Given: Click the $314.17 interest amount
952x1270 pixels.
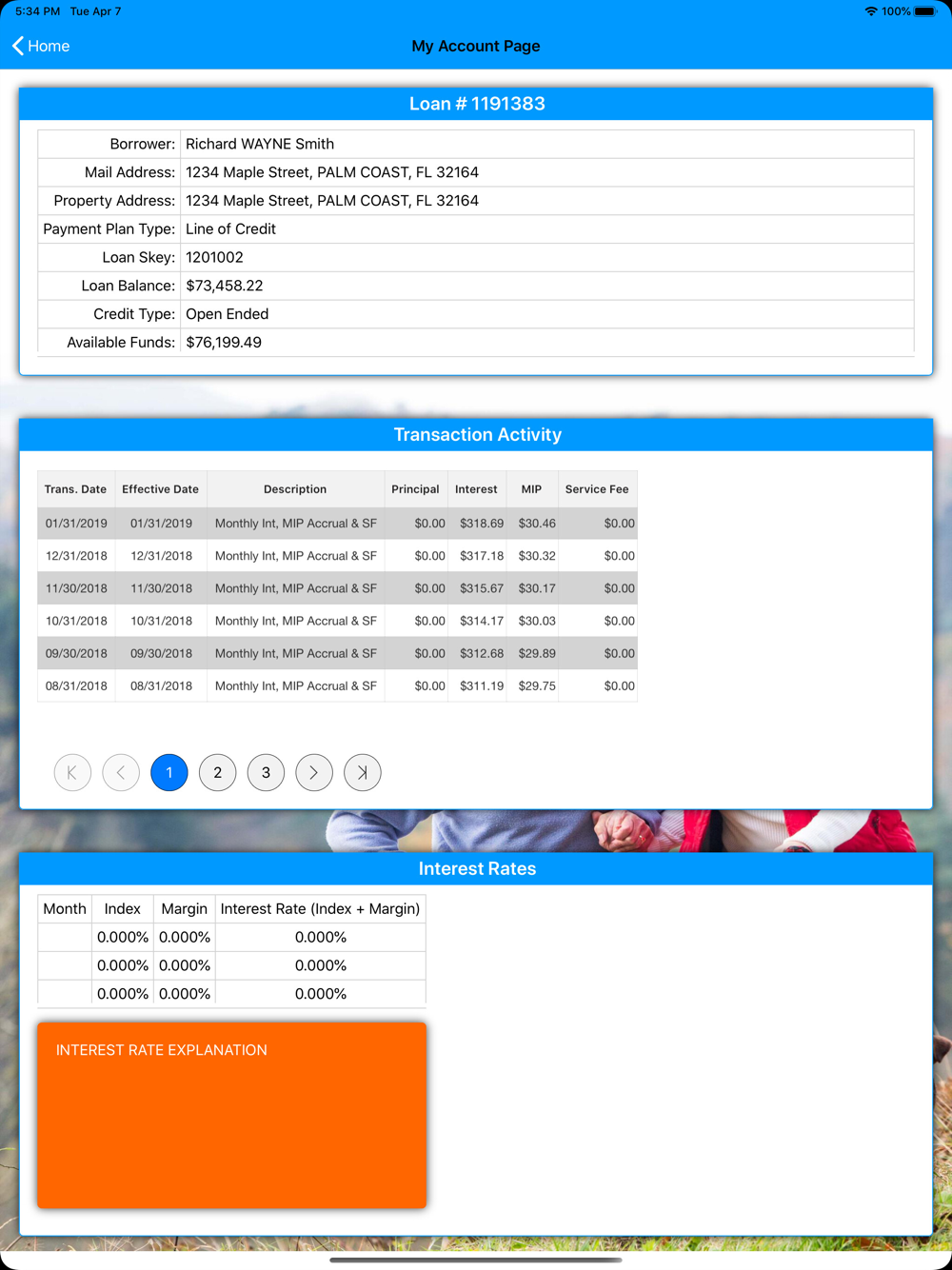Looking at the screenshot, I should [482, 621].
